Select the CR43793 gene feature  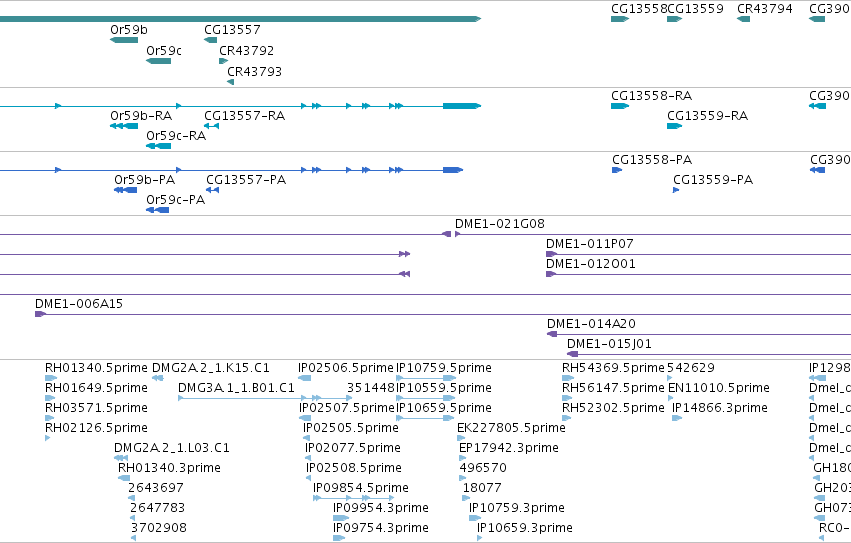(231, 82)
